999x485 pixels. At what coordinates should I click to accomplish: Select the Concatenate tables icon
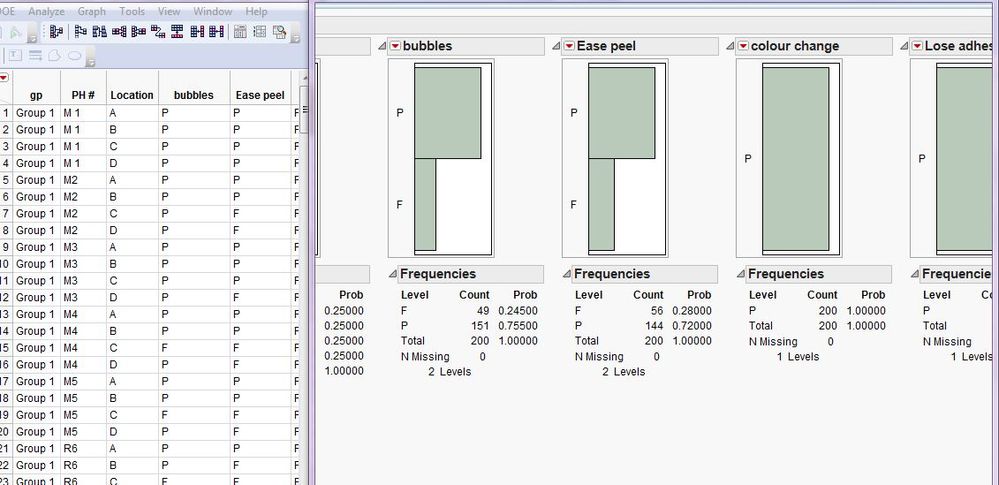[177, 31]
